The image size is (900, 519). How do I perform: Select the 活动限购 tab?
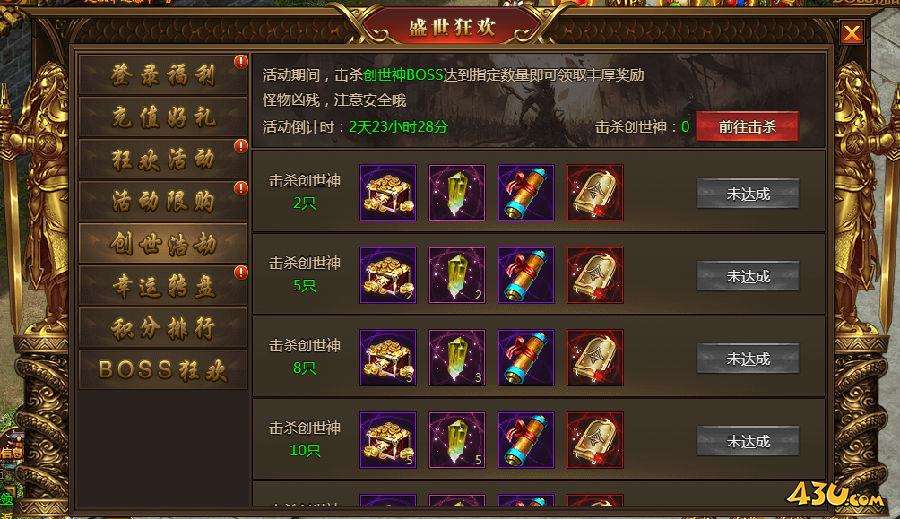pyautogui.click(x=163, y=201)
